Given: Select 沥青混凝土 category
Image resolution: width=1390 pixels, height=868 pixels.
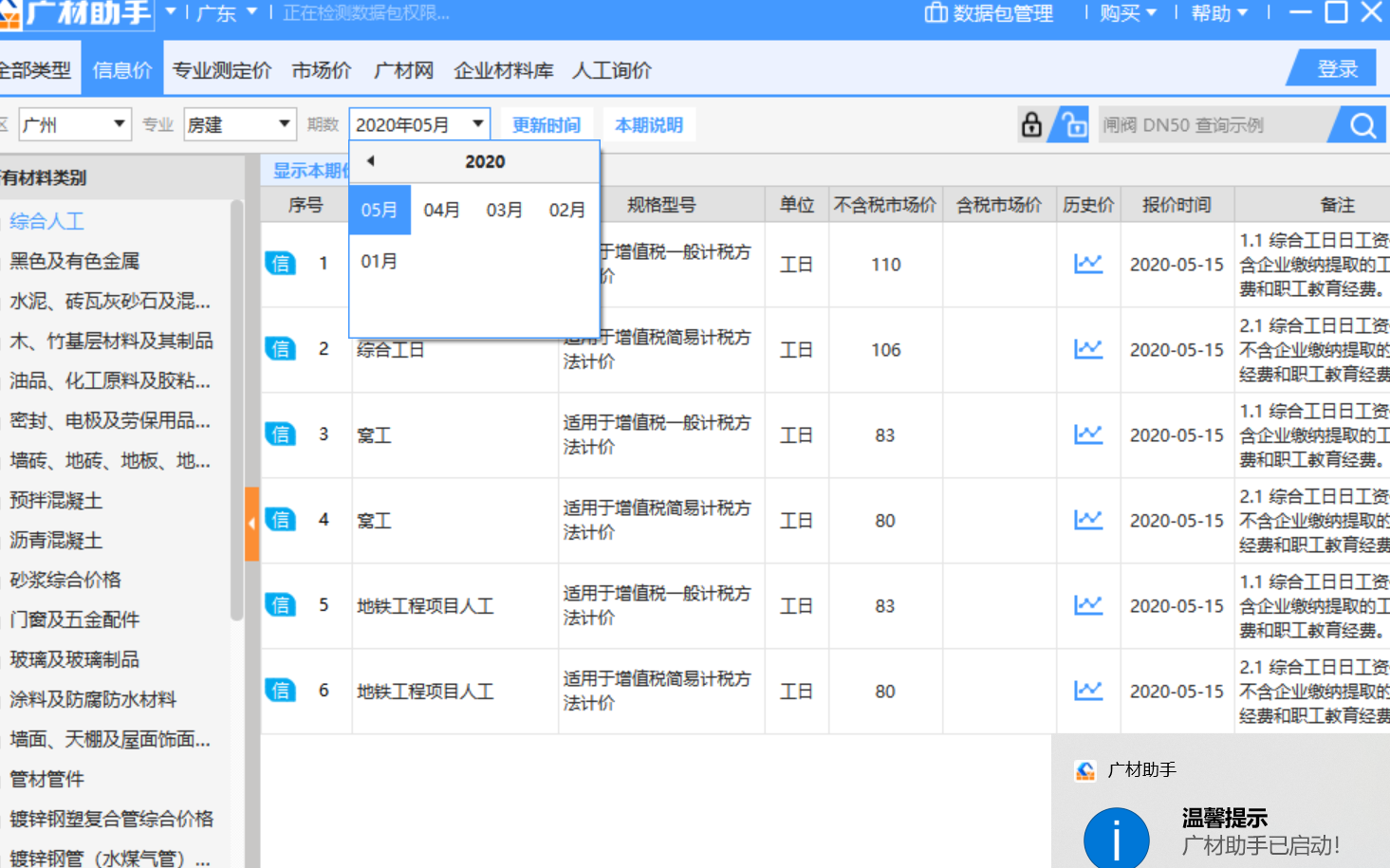Looking at the screenshot, I should [x=56, y=540].
